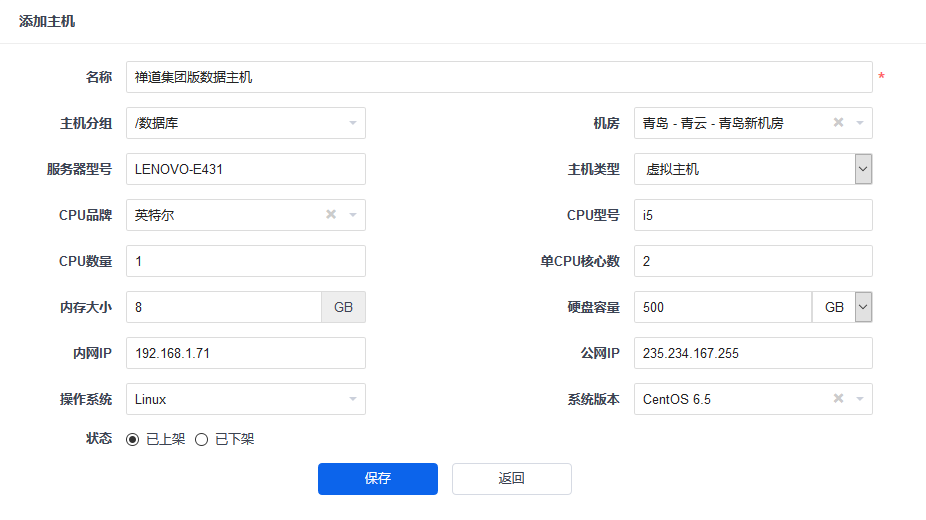The width and height of the screenshot is (926, 520).
Task: Click the 服务器型号 input field
Action: coord(246,169)
